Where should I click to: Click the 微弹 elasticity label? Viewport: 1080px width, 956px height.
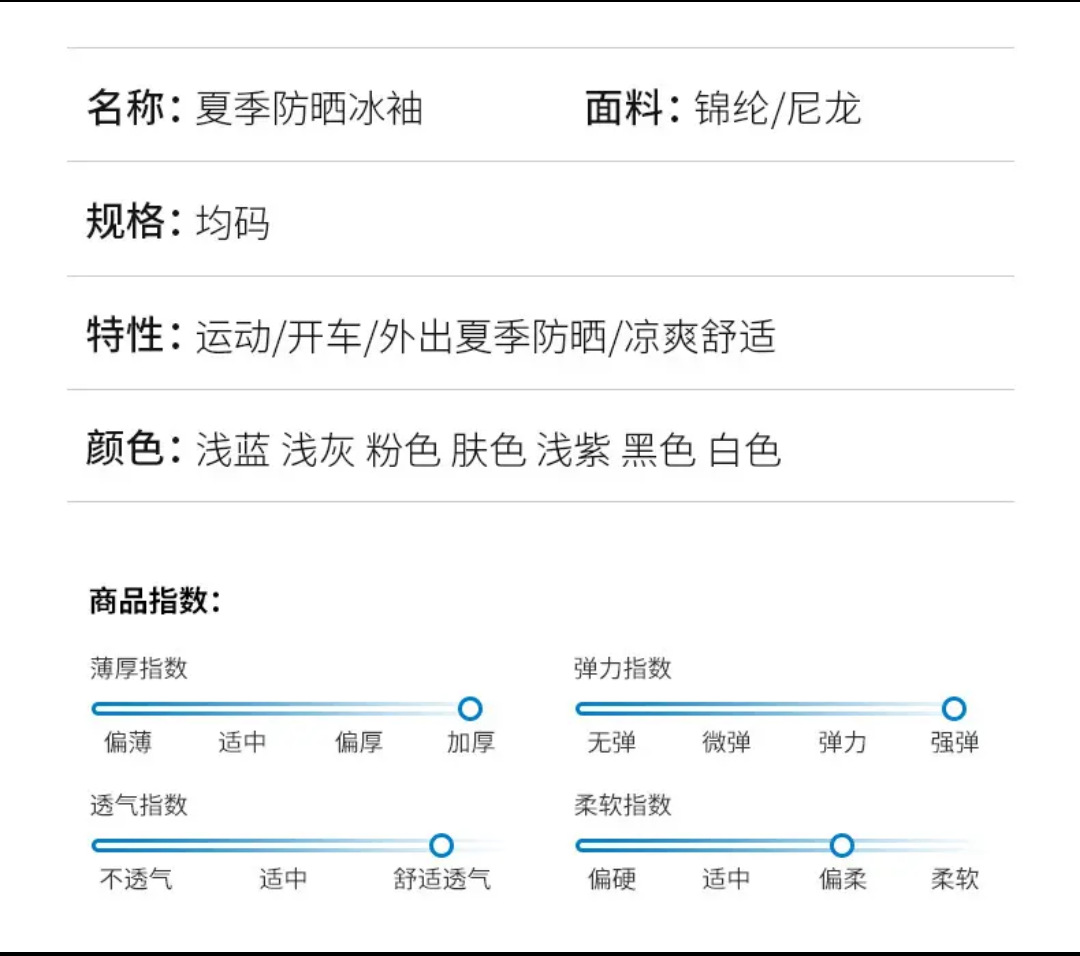pyautogui.click(x=726, y=743)
